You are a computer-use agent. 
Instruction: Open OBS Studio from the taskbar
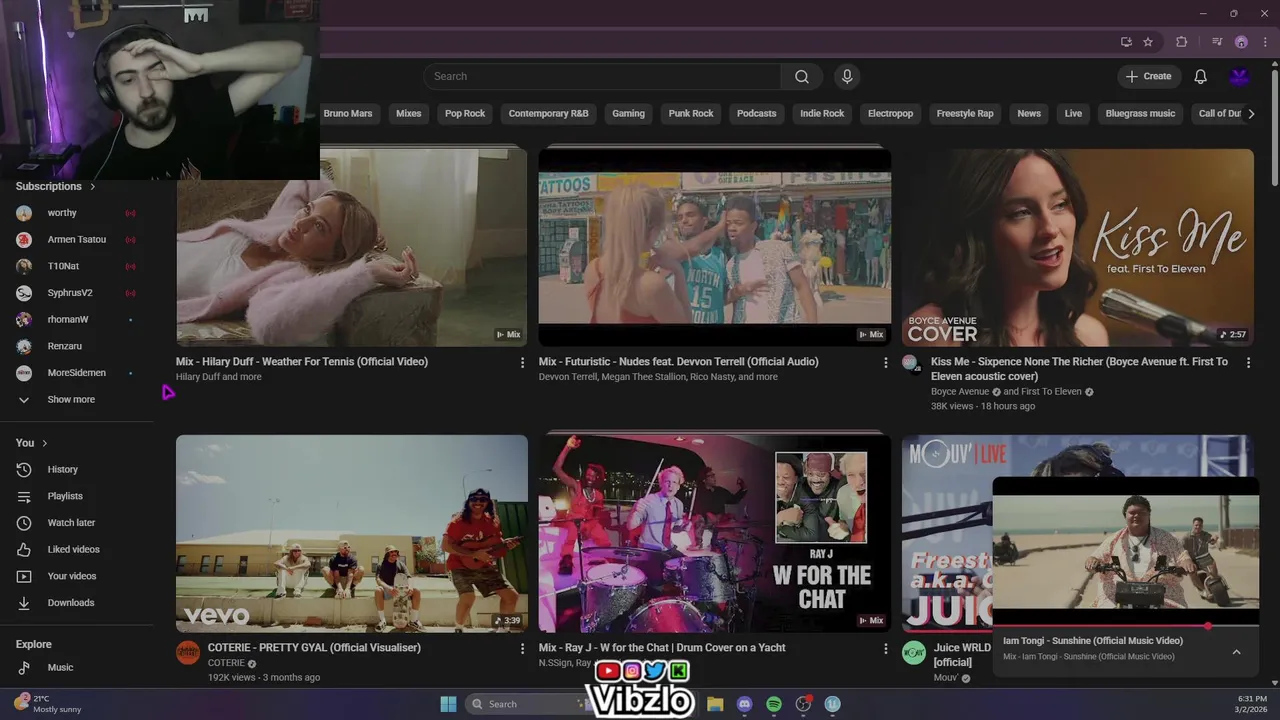[803, 704]
